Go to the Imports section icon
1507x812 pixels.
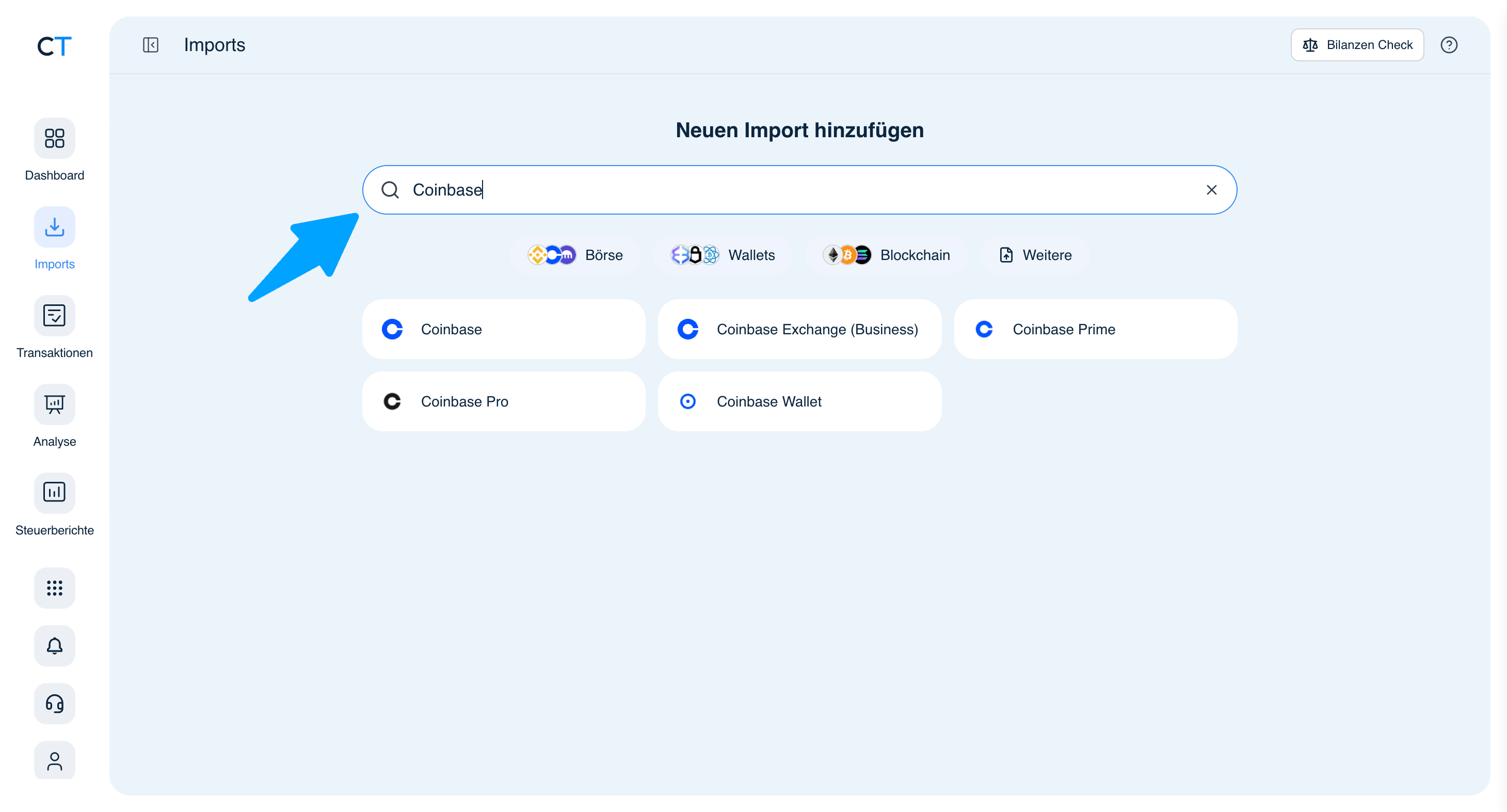(54, 227)
